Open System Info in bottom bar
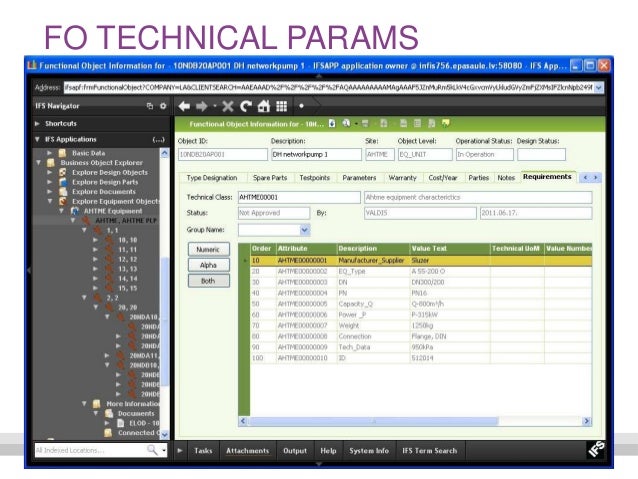 click(369, 451)
